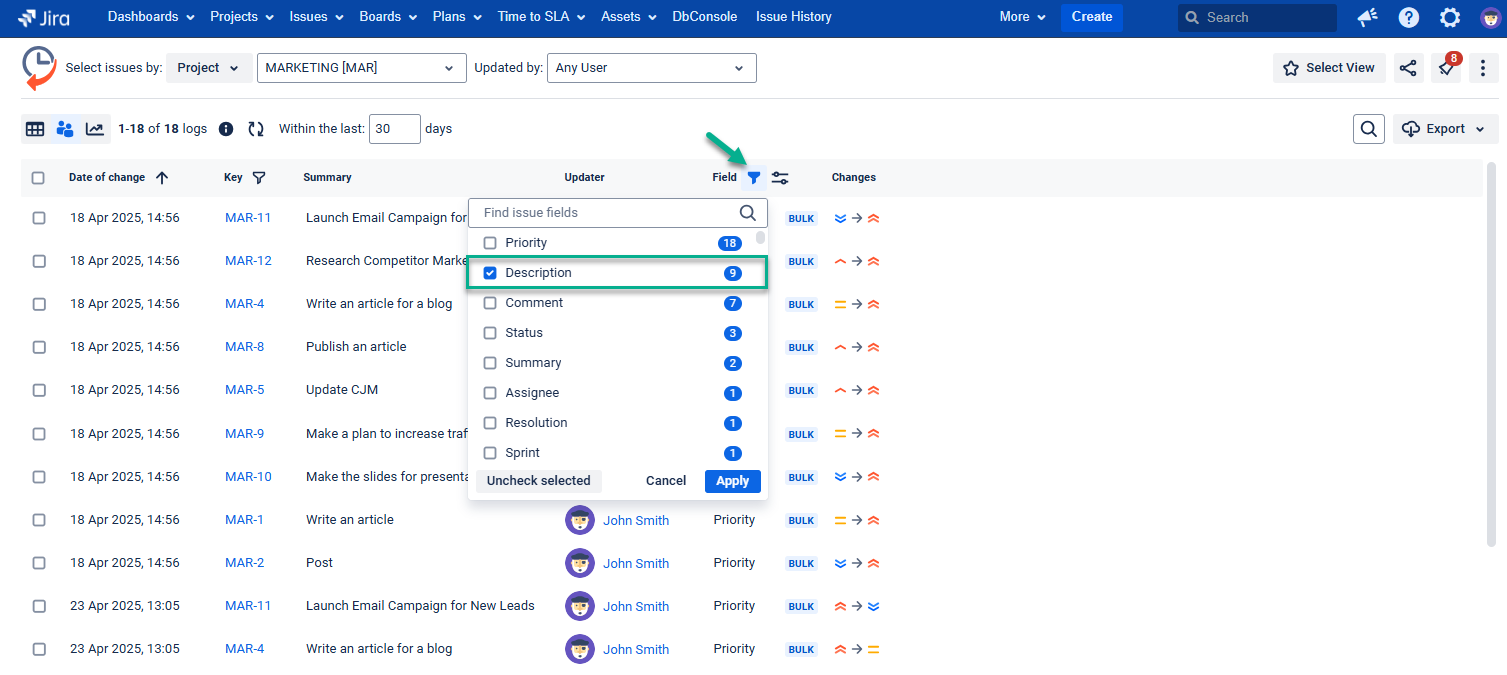The height and width of the screenshot is (675, 1507).
Task: Switch to the table view layout
Action: 35,129
